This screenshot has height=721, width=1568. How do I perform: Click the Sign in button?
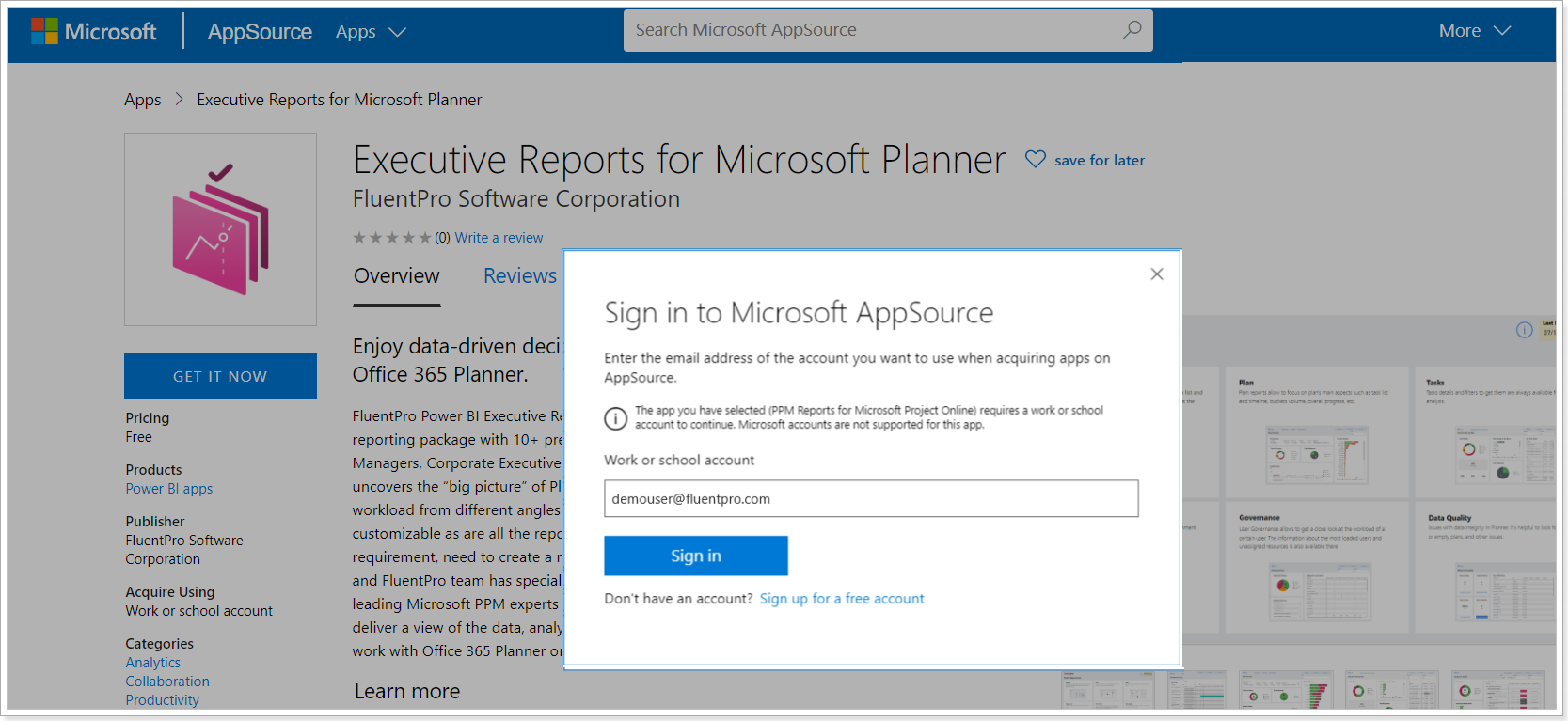click(696, 556)
